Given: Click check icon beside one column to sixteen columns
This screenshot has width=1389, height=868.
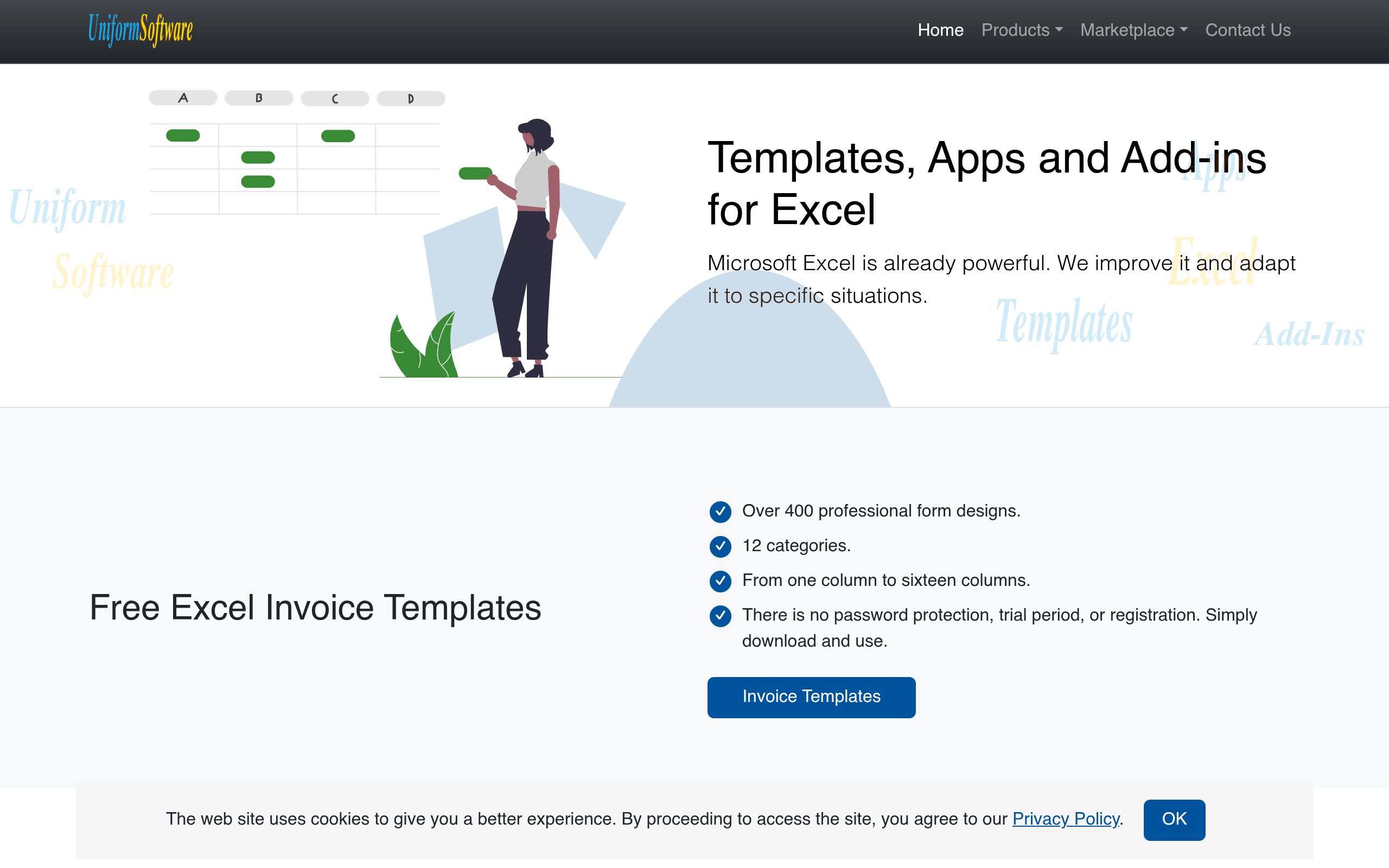Looking at the screenshot, I should click(721, 581).
